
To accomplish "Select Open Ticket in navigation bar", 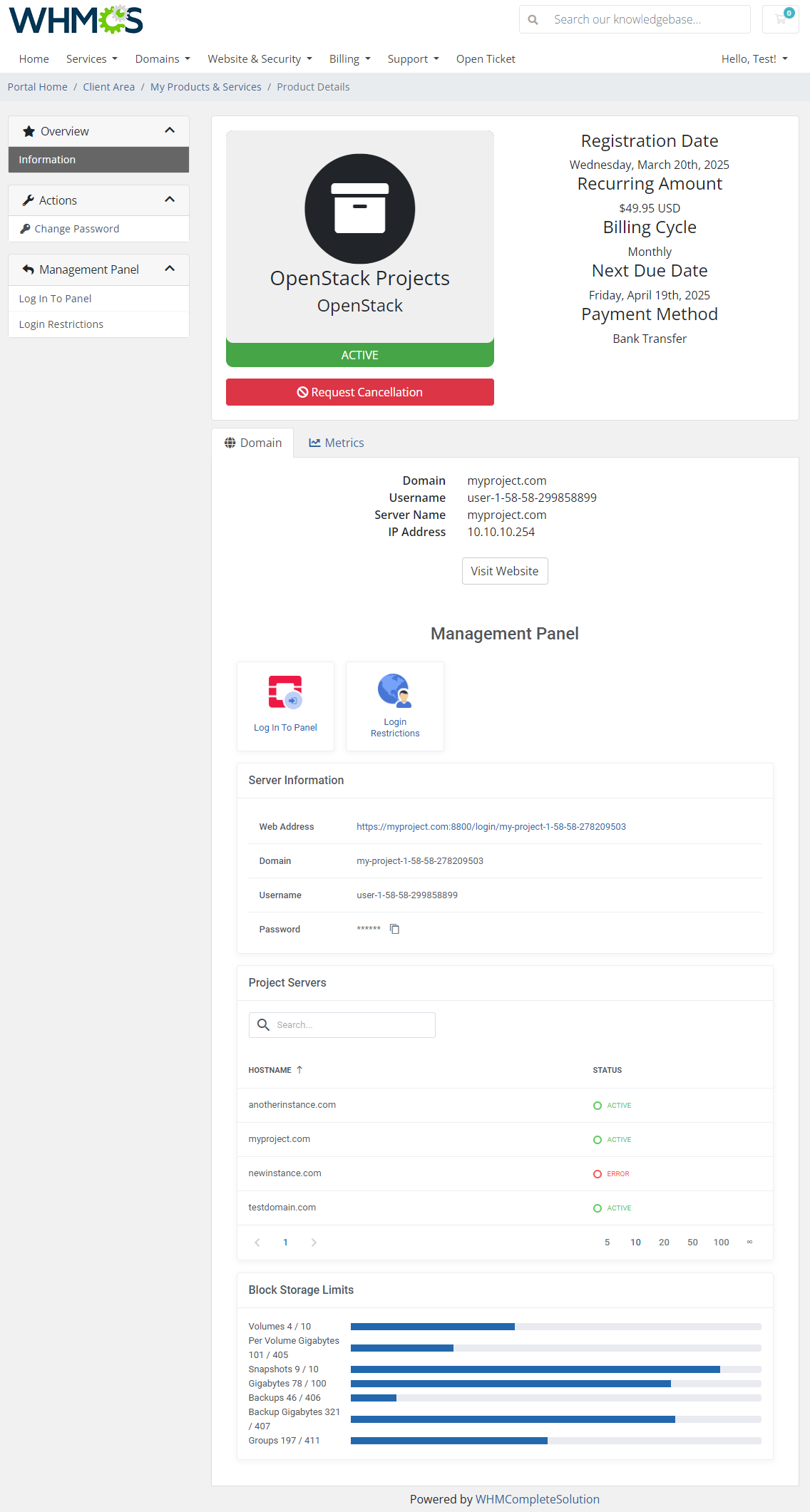I will (x=486, y=59).
